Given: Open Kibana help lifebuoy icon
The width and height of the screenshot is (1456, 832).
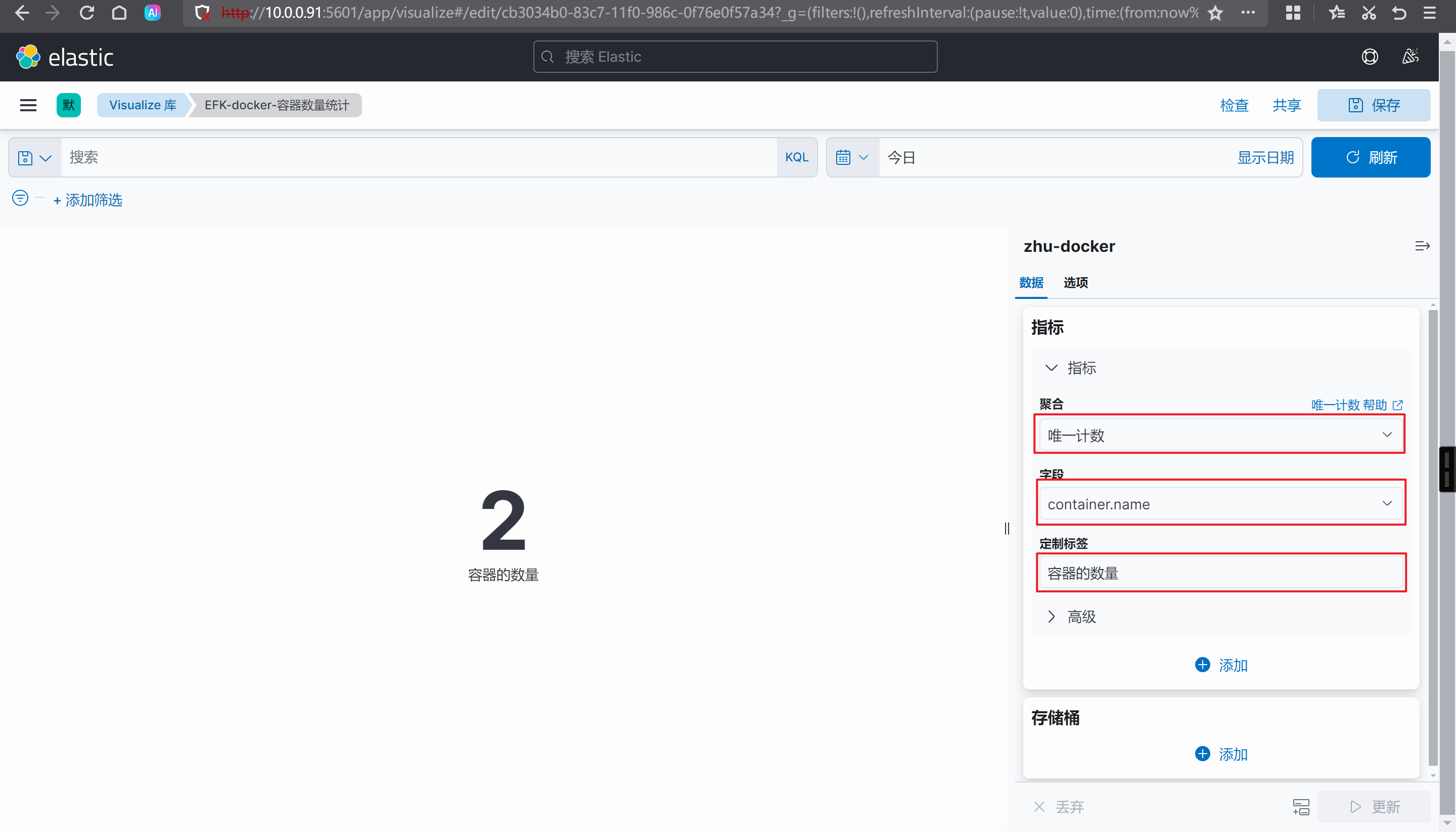Looking at the screenshot, I should coord(1370,57).
